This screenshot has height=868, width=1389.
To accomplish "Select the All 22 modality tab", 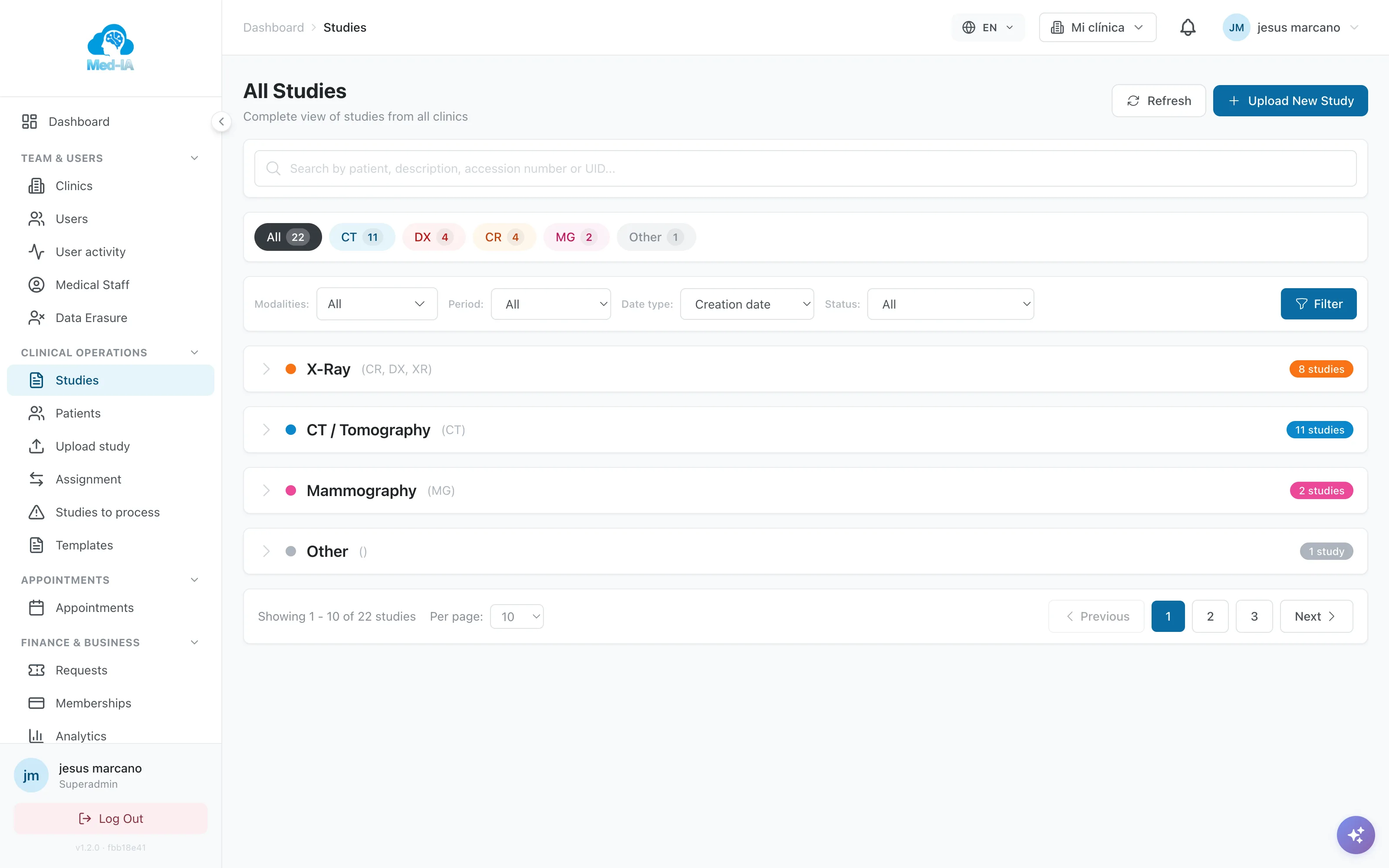I will 287,237.
